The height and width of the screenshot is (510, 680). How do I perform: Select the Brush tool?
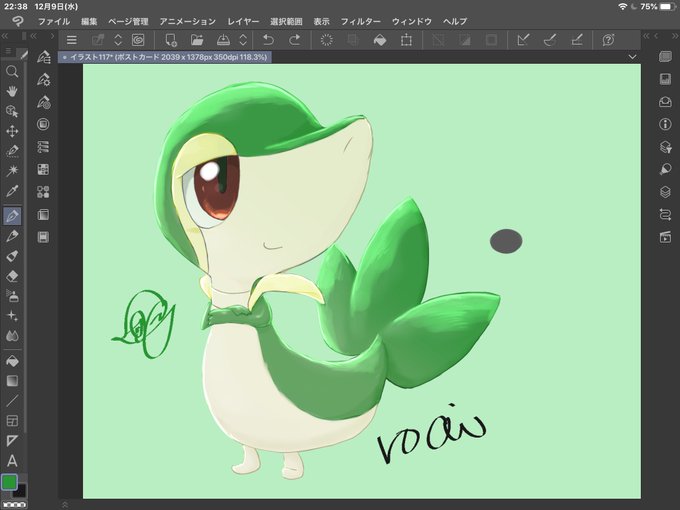12,255
